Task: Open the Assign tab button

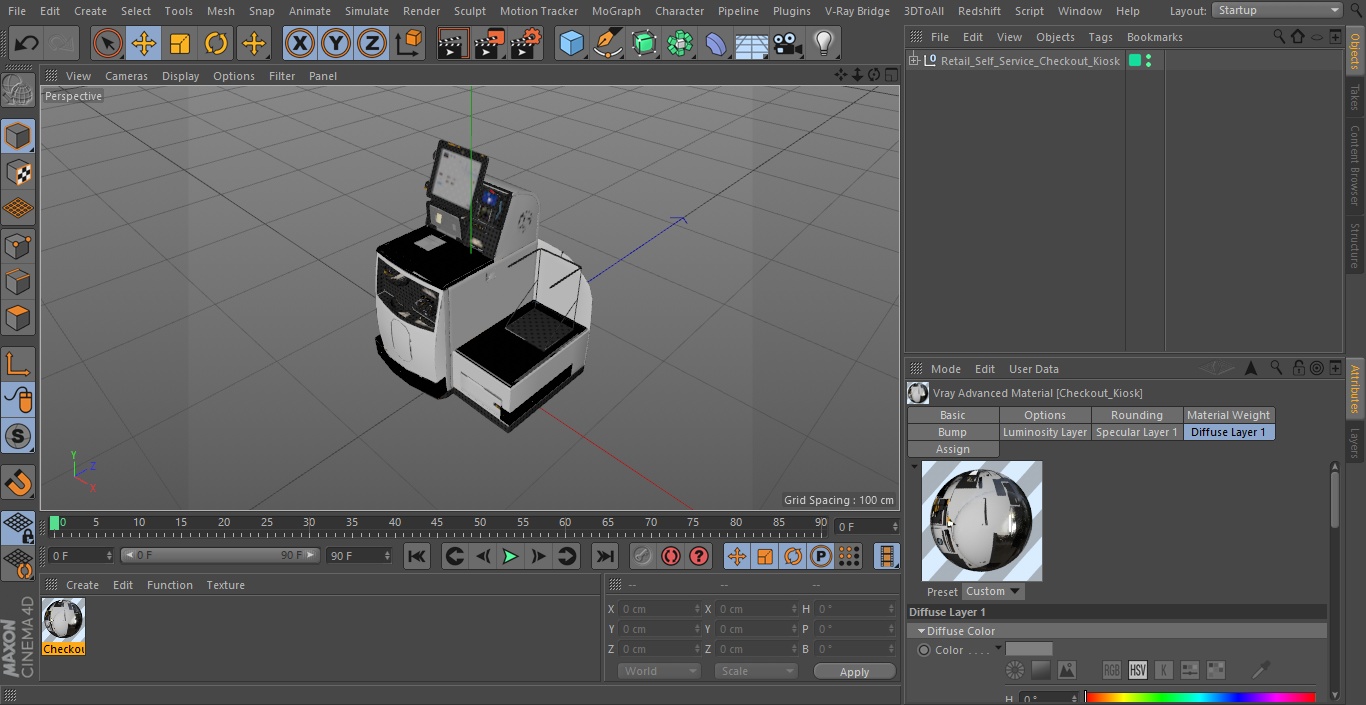Action: point(953,449)
